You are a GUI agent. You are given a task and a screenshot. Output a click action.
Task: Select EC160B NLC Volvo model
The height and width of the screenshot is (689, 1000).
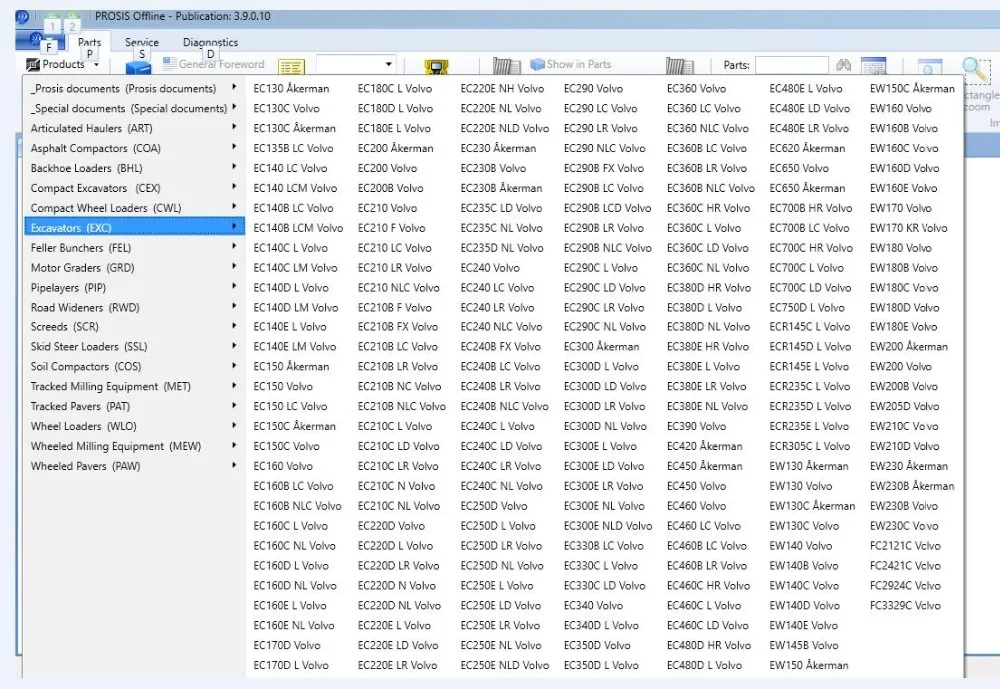tap(297, 506)
